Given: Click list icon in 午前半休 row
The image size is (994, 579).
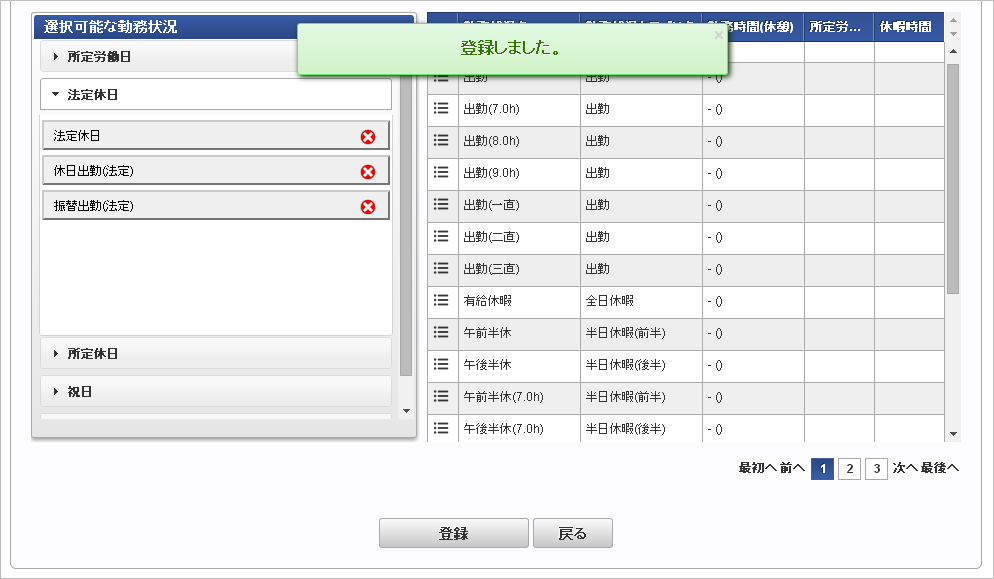Looking at the screenshot, I should 441,332.
